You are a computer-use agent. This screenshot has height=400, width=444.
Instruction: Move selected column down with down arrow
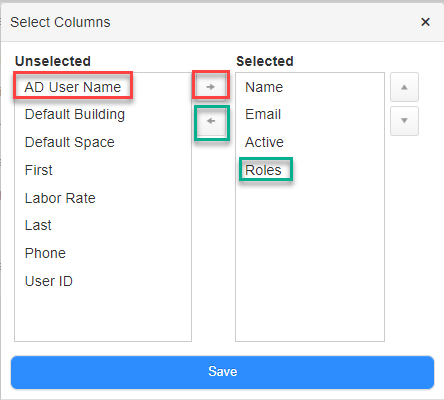coord(404,121)
